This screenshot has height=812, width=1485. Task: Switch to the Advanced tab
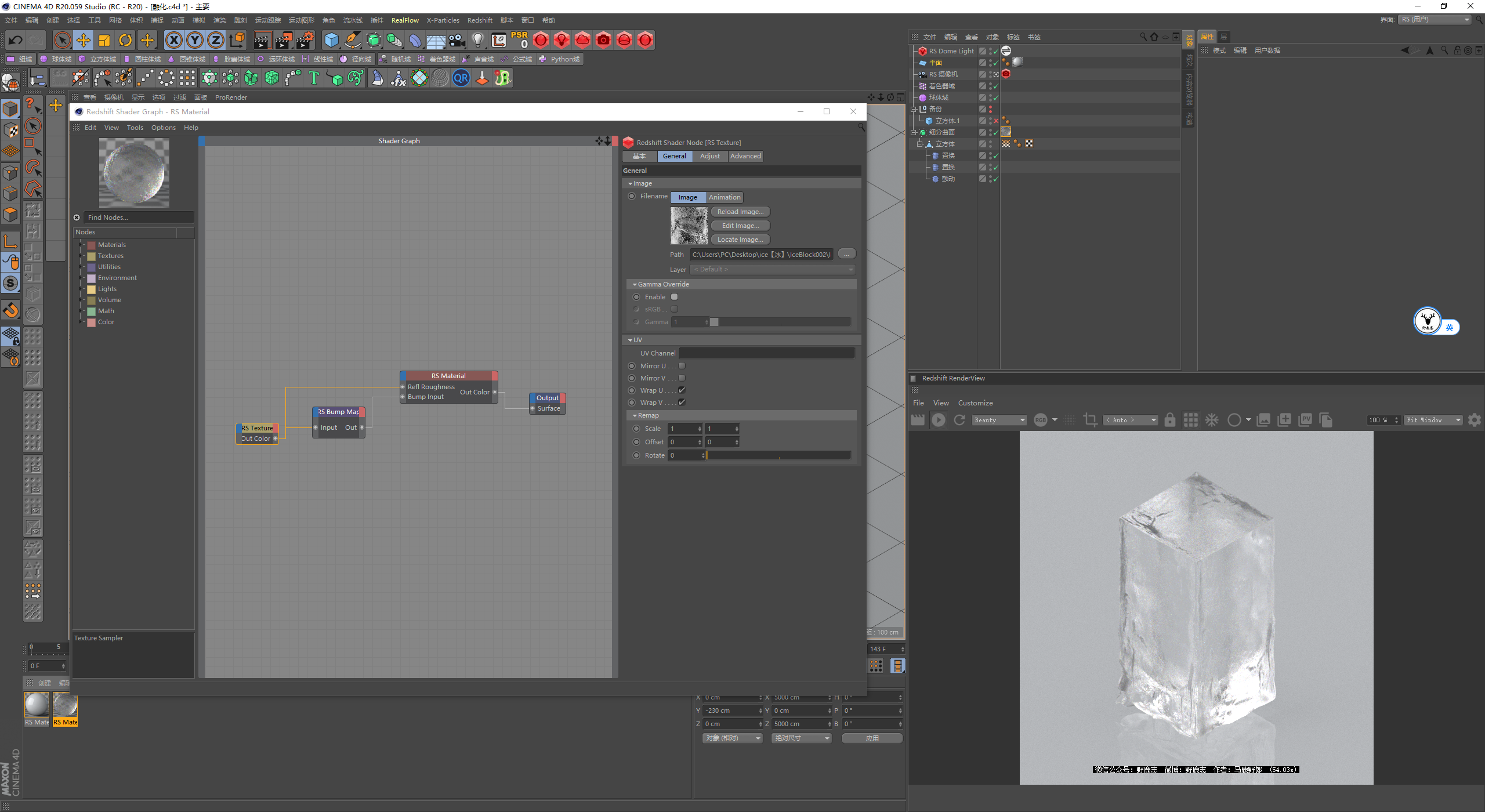(745, 156)
